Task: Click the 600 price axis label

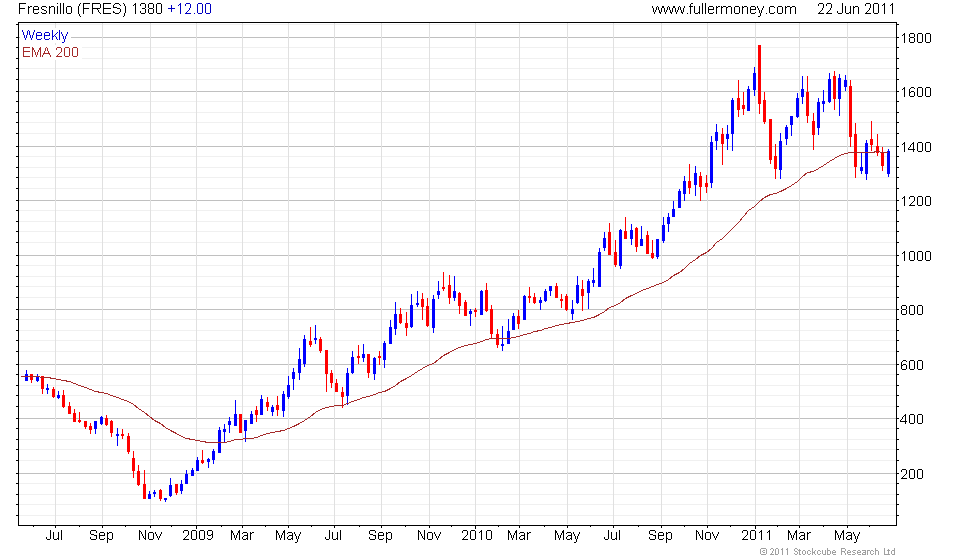Action: [x=912, y=365]
